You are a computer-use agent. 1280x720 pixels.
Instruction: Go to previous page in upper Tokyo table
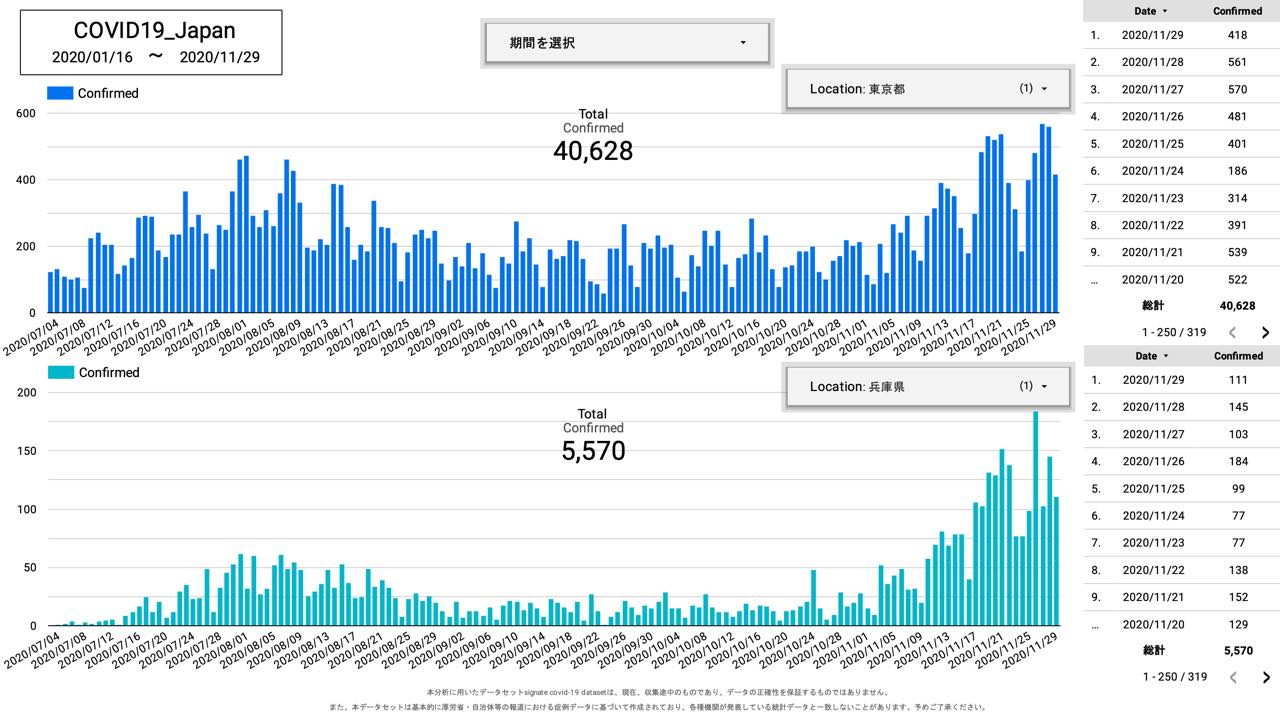pyautogui.click(x=1233, y=332)
